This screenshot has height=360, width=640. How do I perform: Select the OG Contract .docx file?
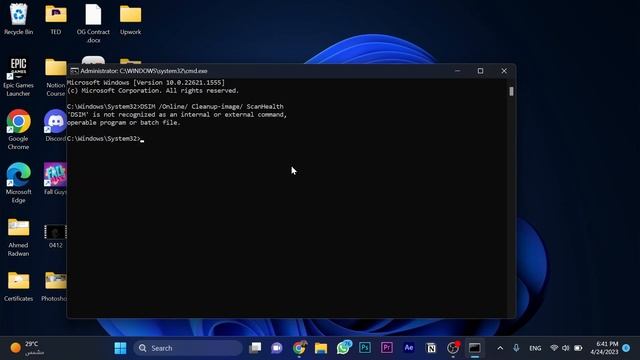[93, 23]
